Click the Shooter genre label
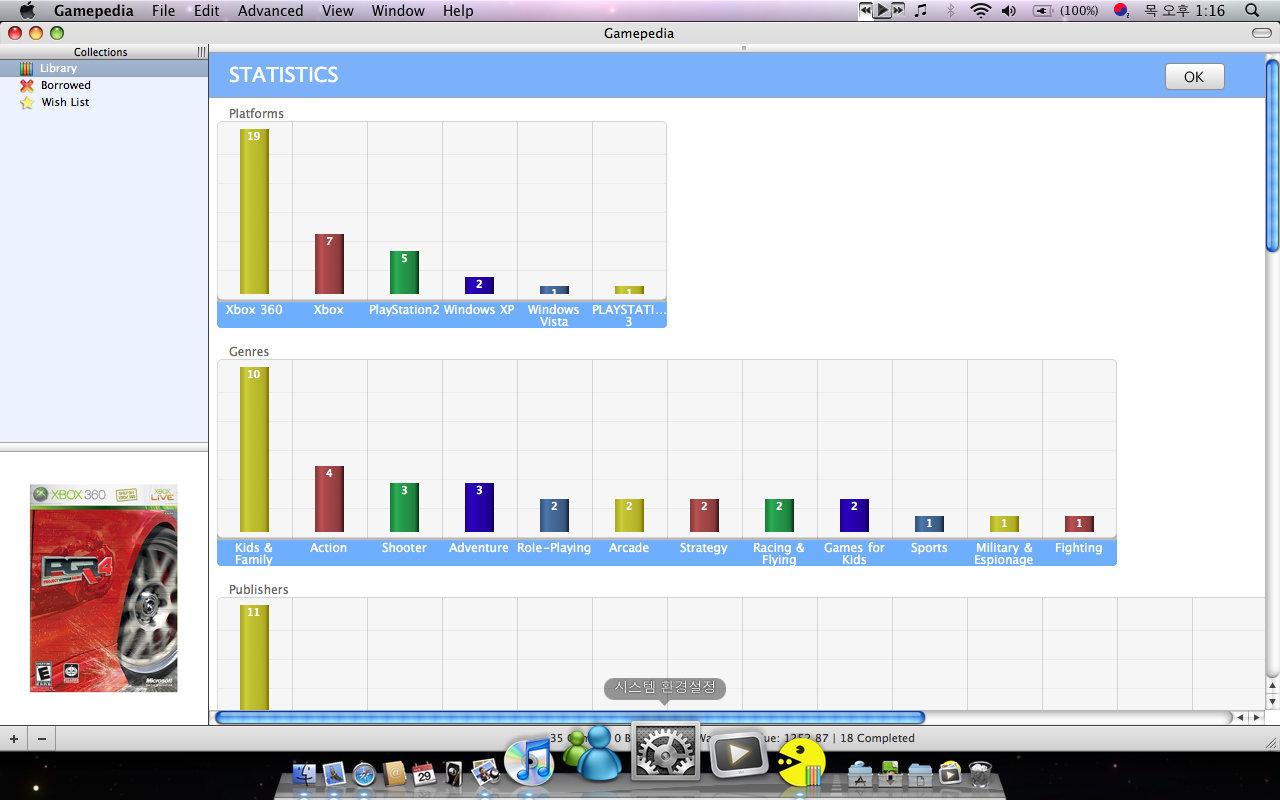1280x800 pixels. [x=404, y=548]
